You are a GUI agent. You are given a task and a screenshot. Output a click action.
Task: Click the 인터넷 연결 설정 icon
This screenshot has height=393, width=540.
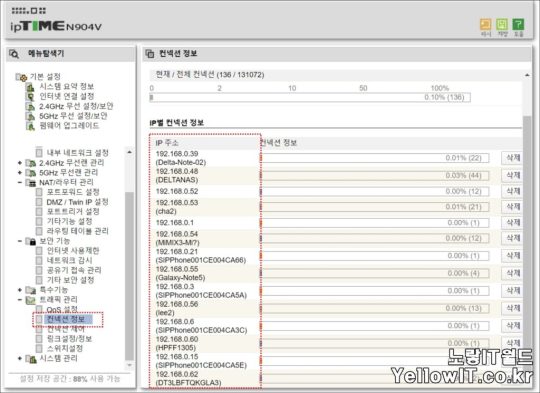[x=30, y=96]
